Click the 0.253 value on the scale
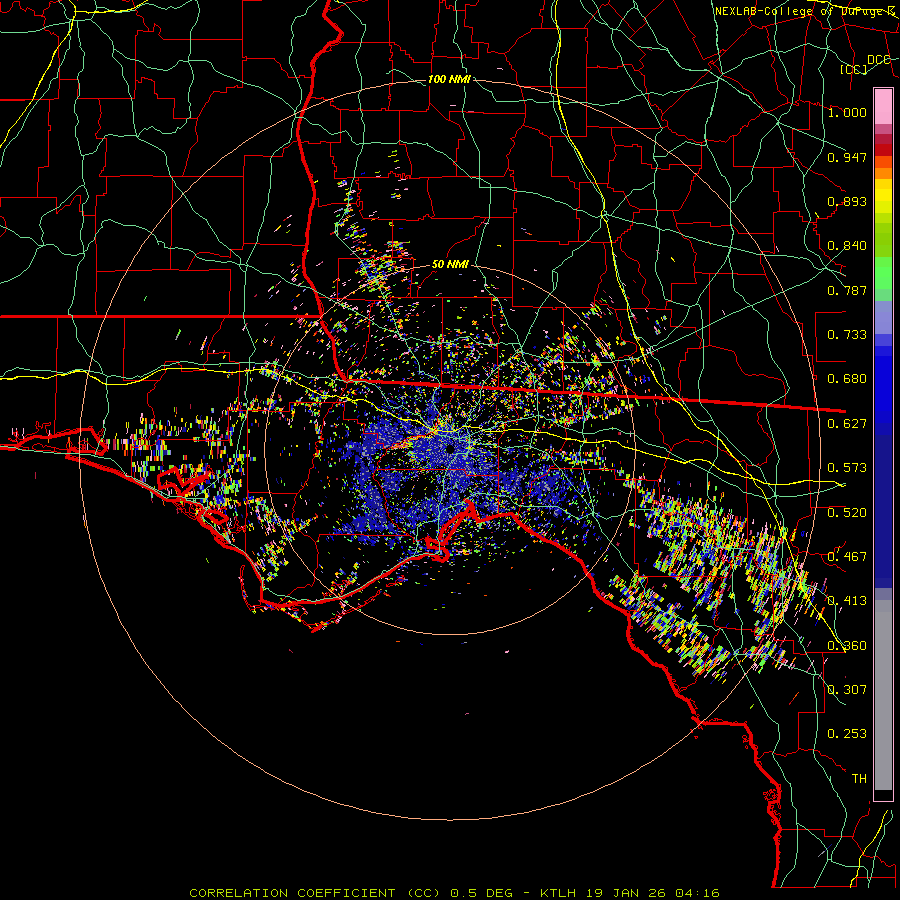Viewport: 900px width, 900px height. 847,734
